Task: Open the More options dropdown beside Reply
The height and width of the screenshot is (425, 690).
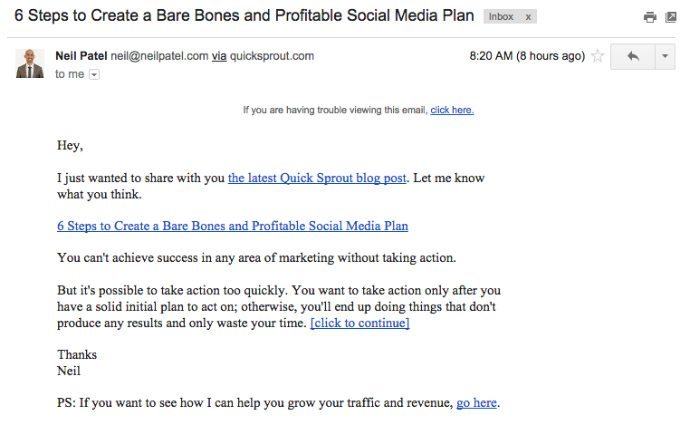Action: coord(663,57)
